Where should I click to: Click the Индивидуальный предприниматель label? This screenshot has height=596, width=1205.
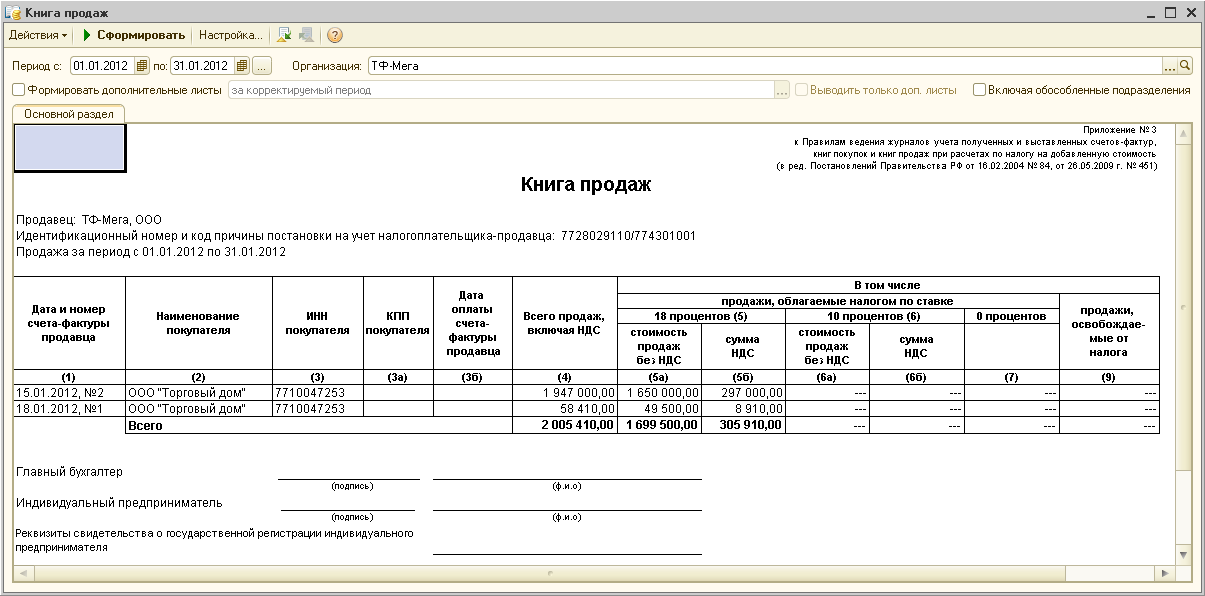tap(119, 503)
